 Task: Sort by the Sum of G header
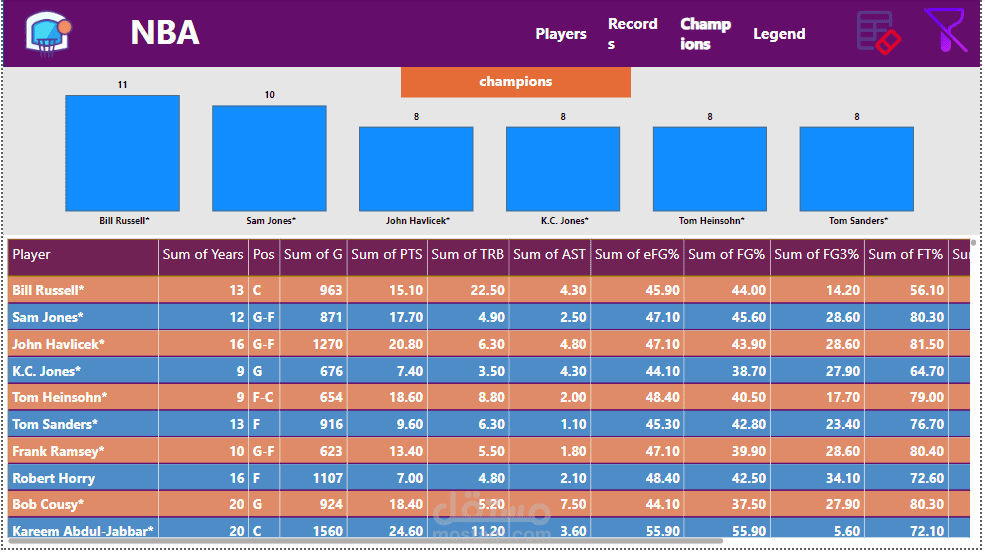click(x=313, y=256)
